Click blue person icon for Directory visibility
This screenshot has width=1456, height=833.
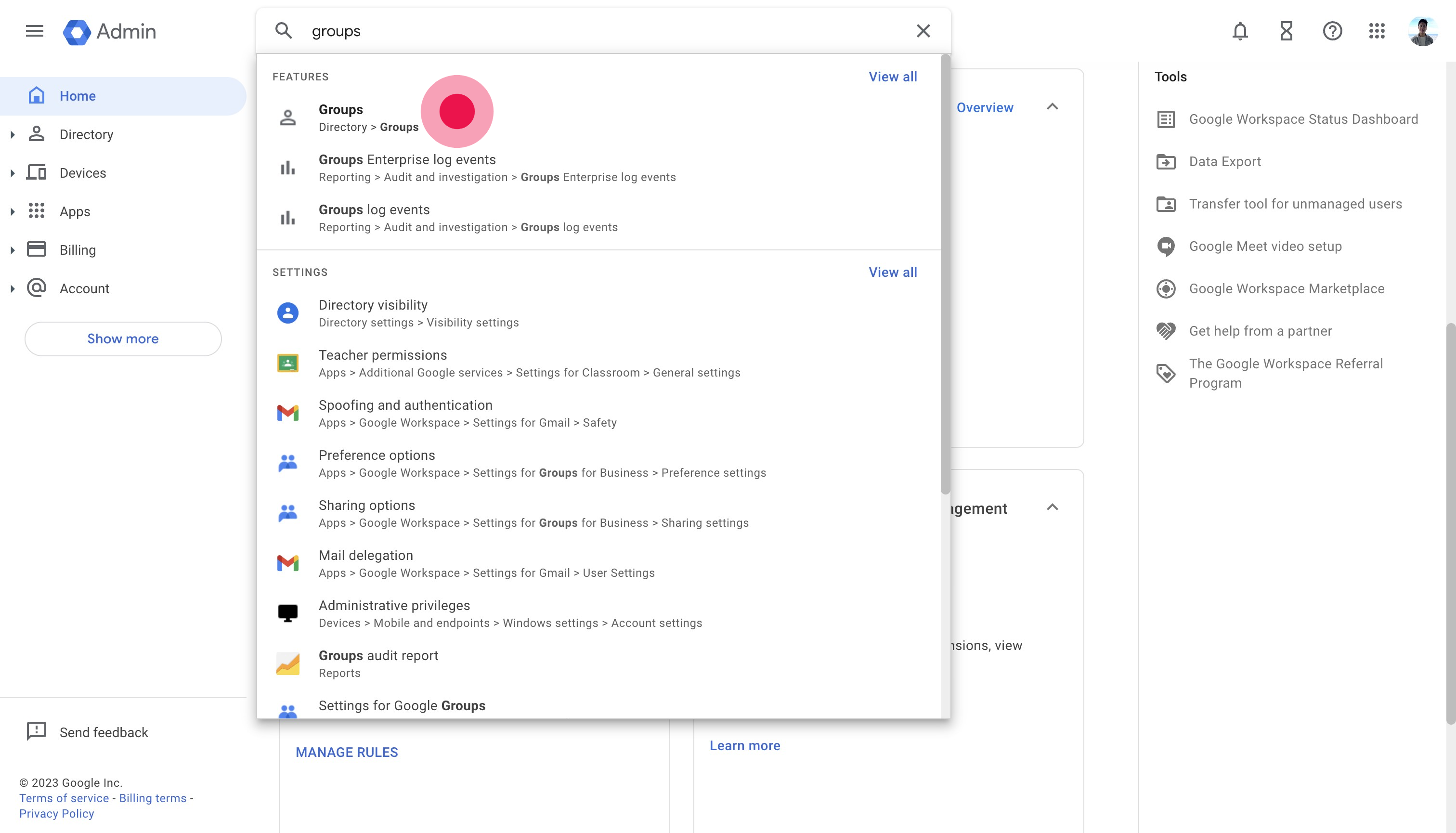click(x=288, y=313)
